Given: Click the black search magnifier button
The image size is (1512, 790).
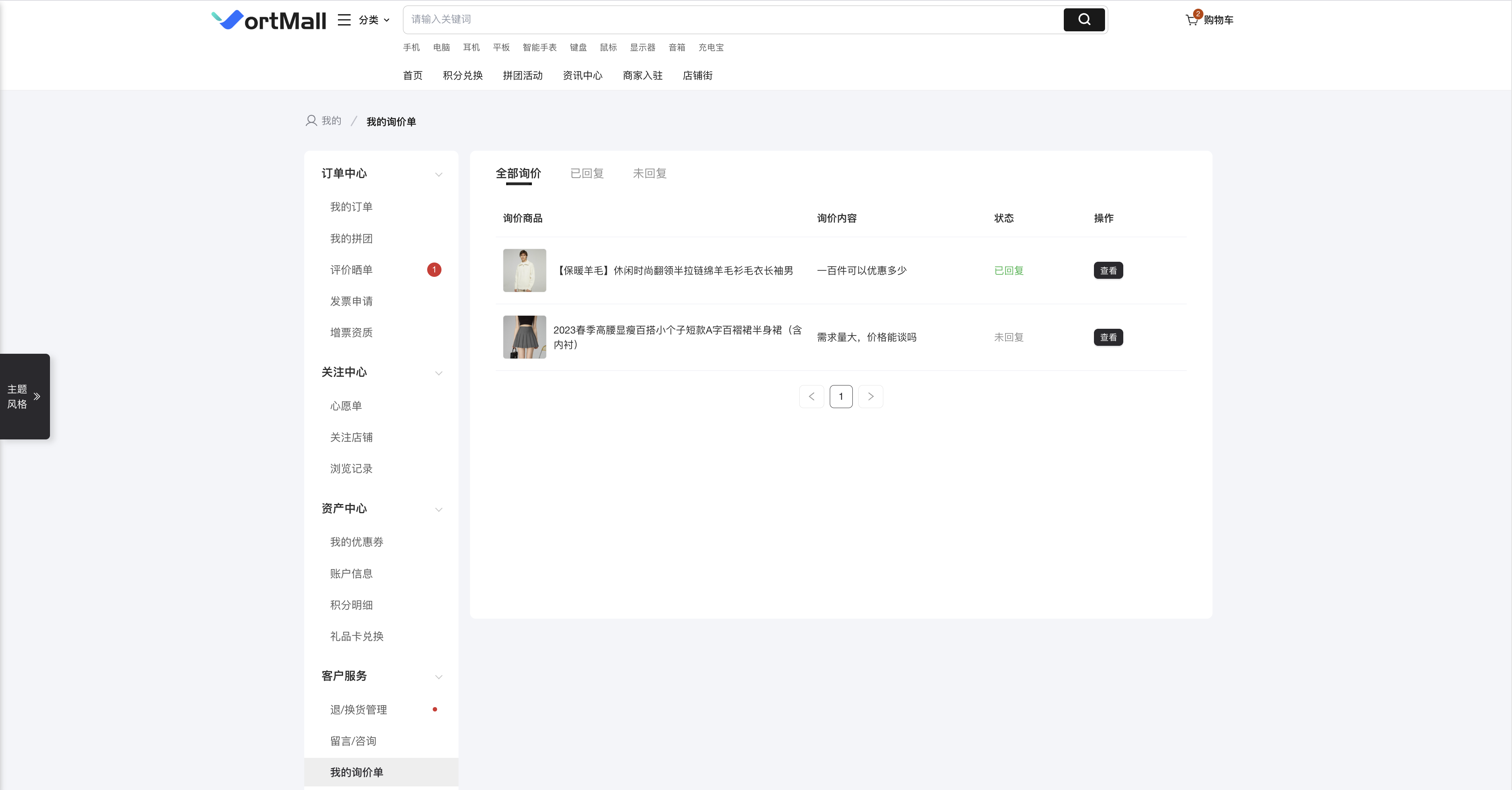Looking at the screenshot, I should tap(1084, 19).
